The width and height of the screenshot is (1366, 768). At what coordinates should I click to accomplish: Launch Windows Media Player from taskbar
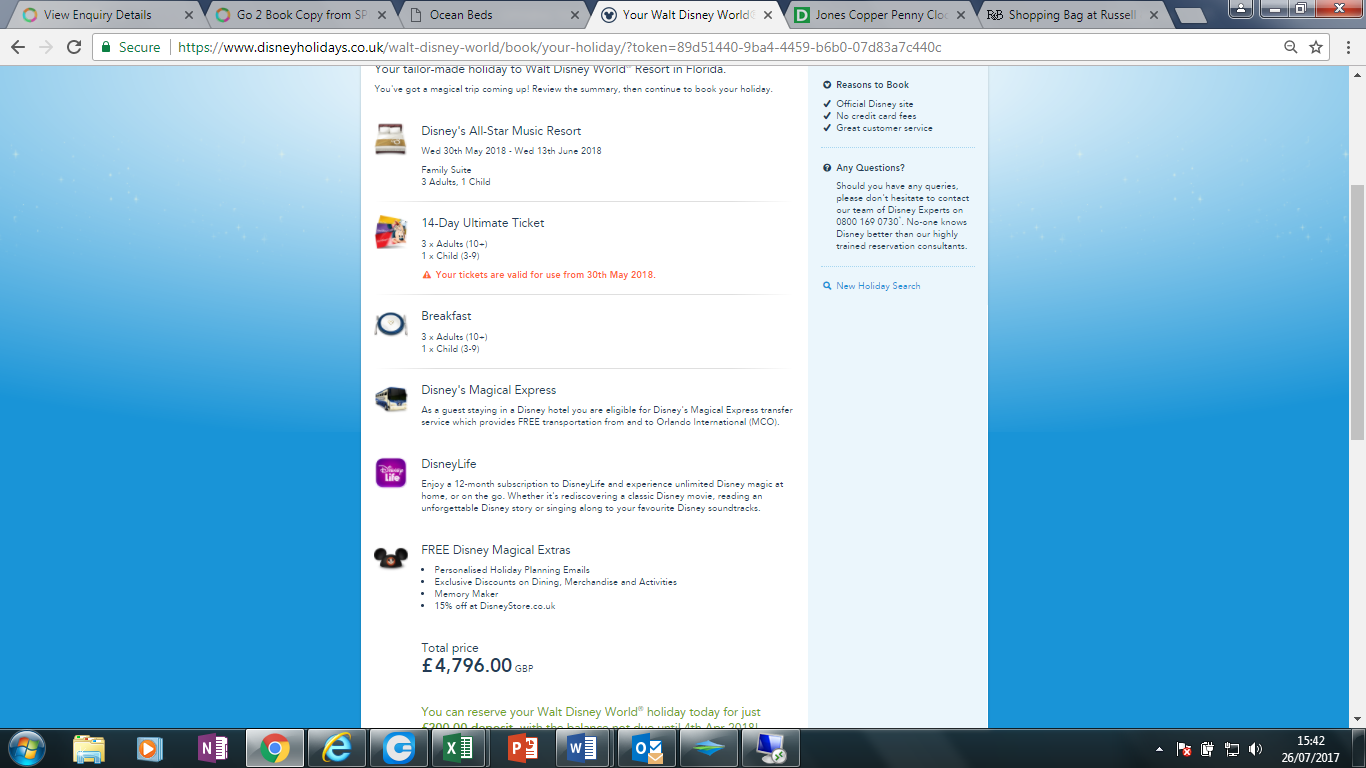coord(149,748)
